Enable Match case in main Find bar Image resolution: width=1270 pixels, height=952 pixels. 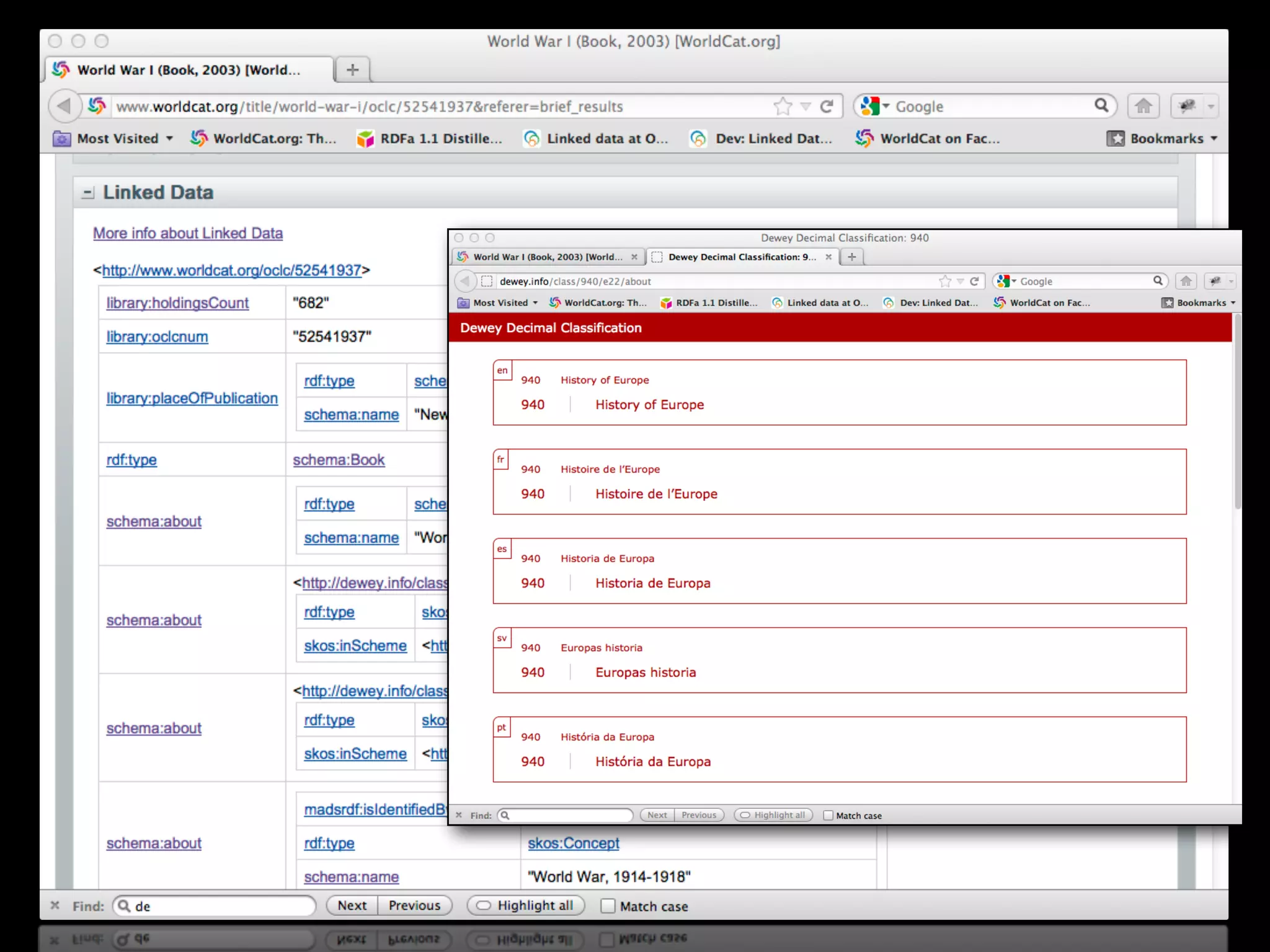608,906
